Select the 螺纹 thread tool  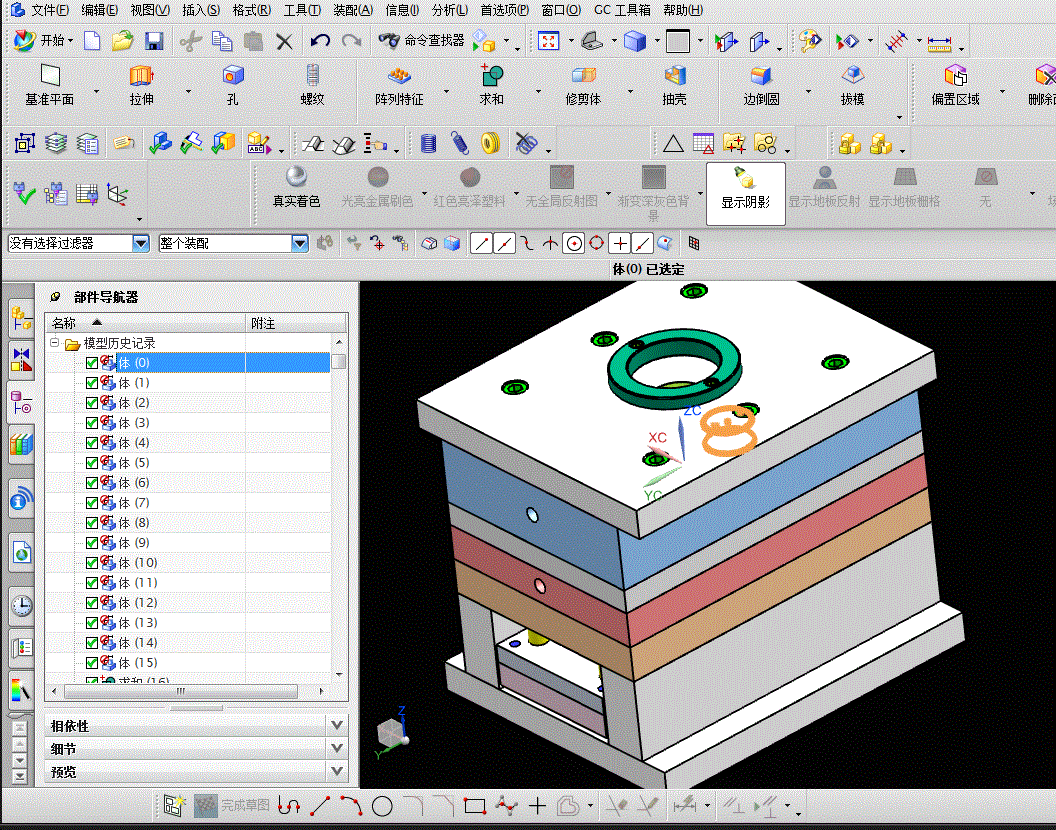pos(312,85)
